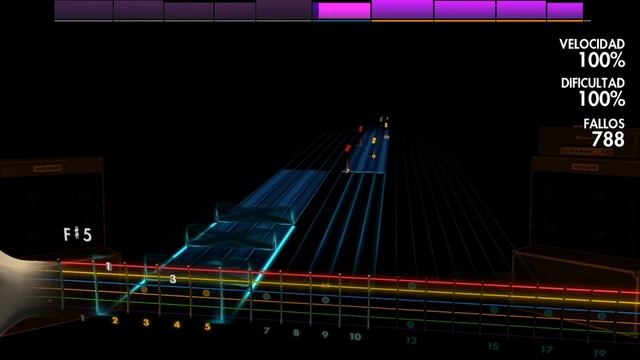Select the third bright magenta section block
Image resolution: width=640 pixels, height=360 pixels.
point(464,10)
